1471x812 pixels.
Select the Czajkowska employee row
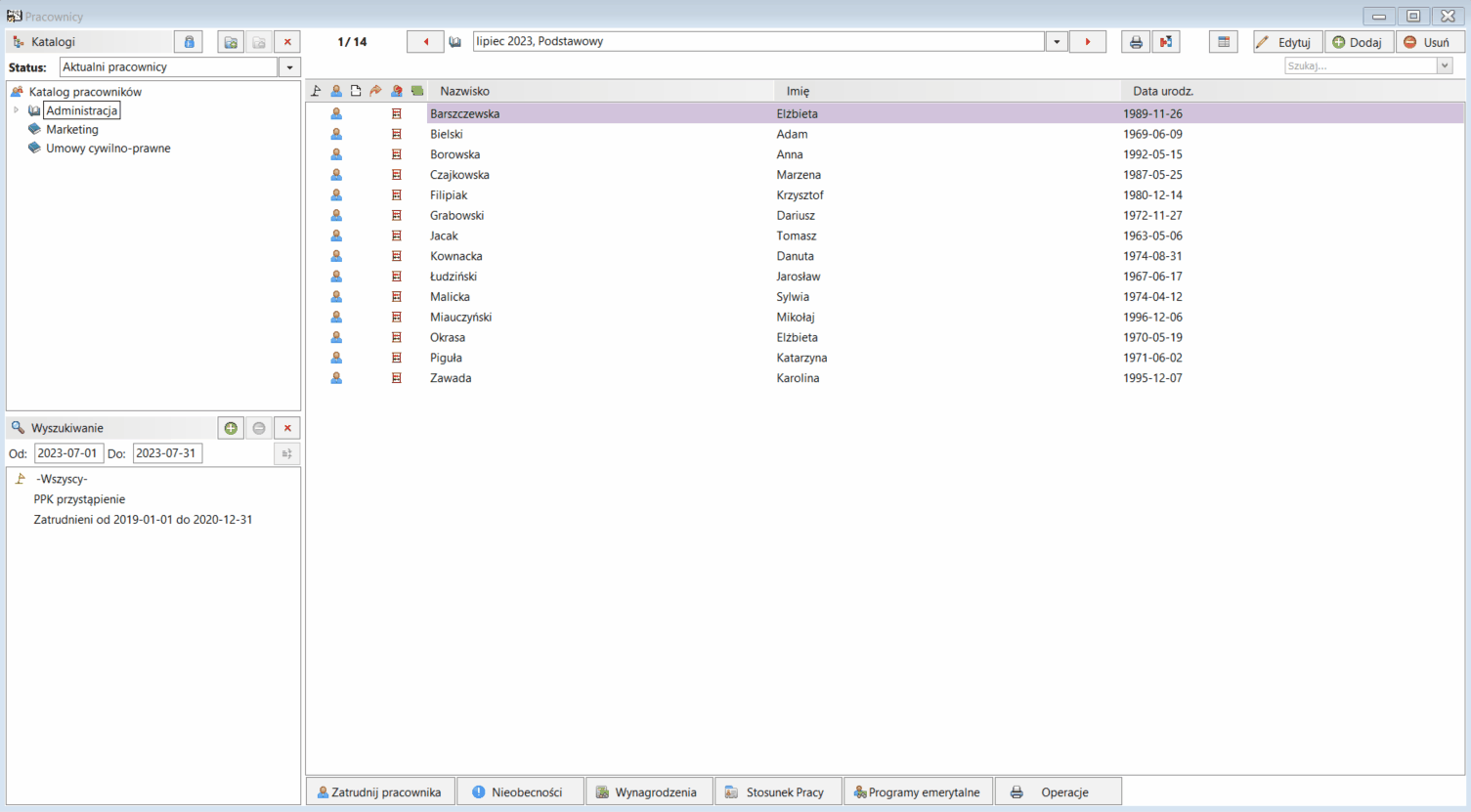pos(886,175)
